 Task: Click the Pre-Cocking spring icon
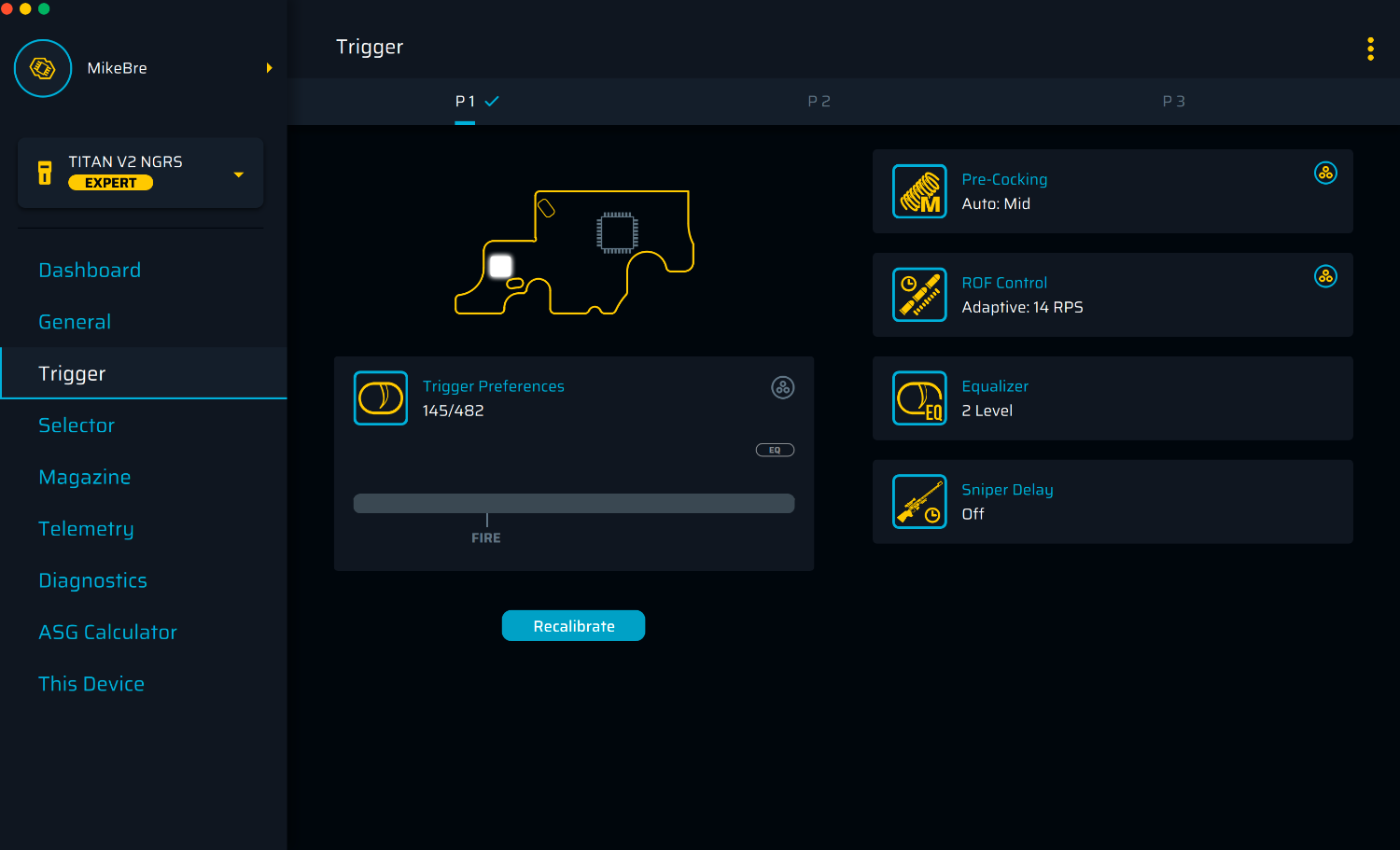(x=919, y=191)
